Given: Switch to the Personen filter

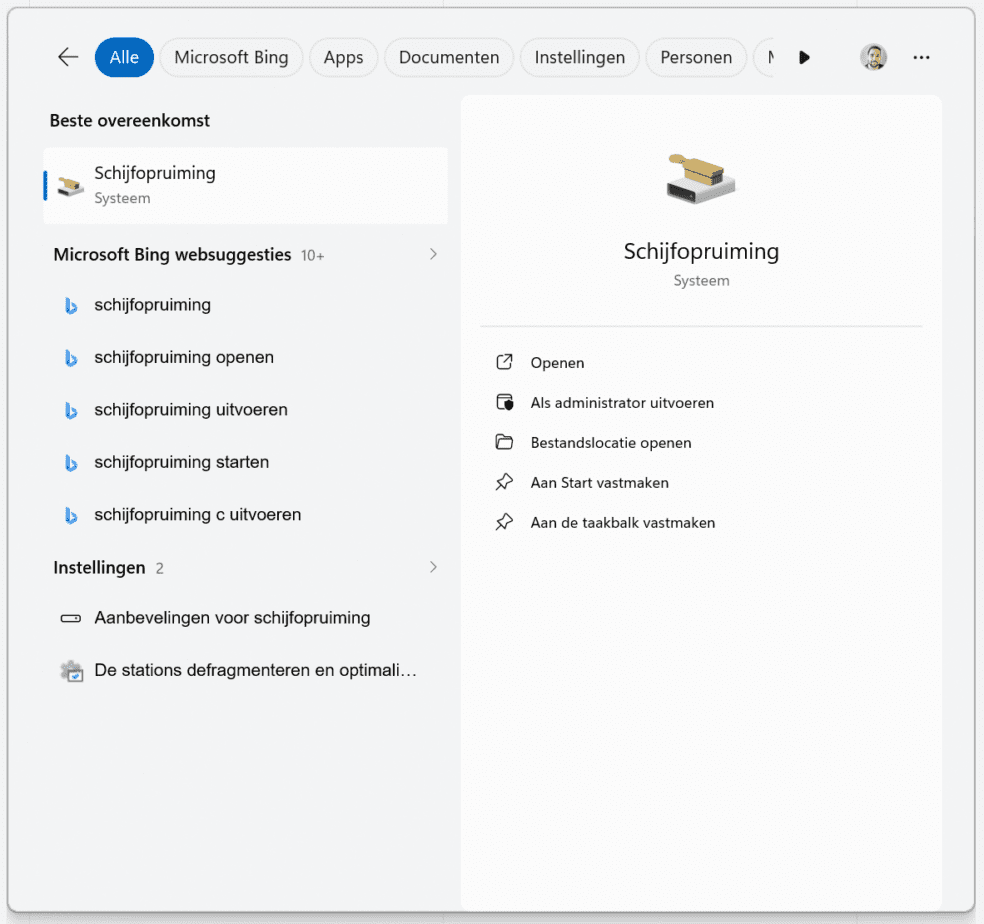Looking at the screenshot, I should pos(696,57).
